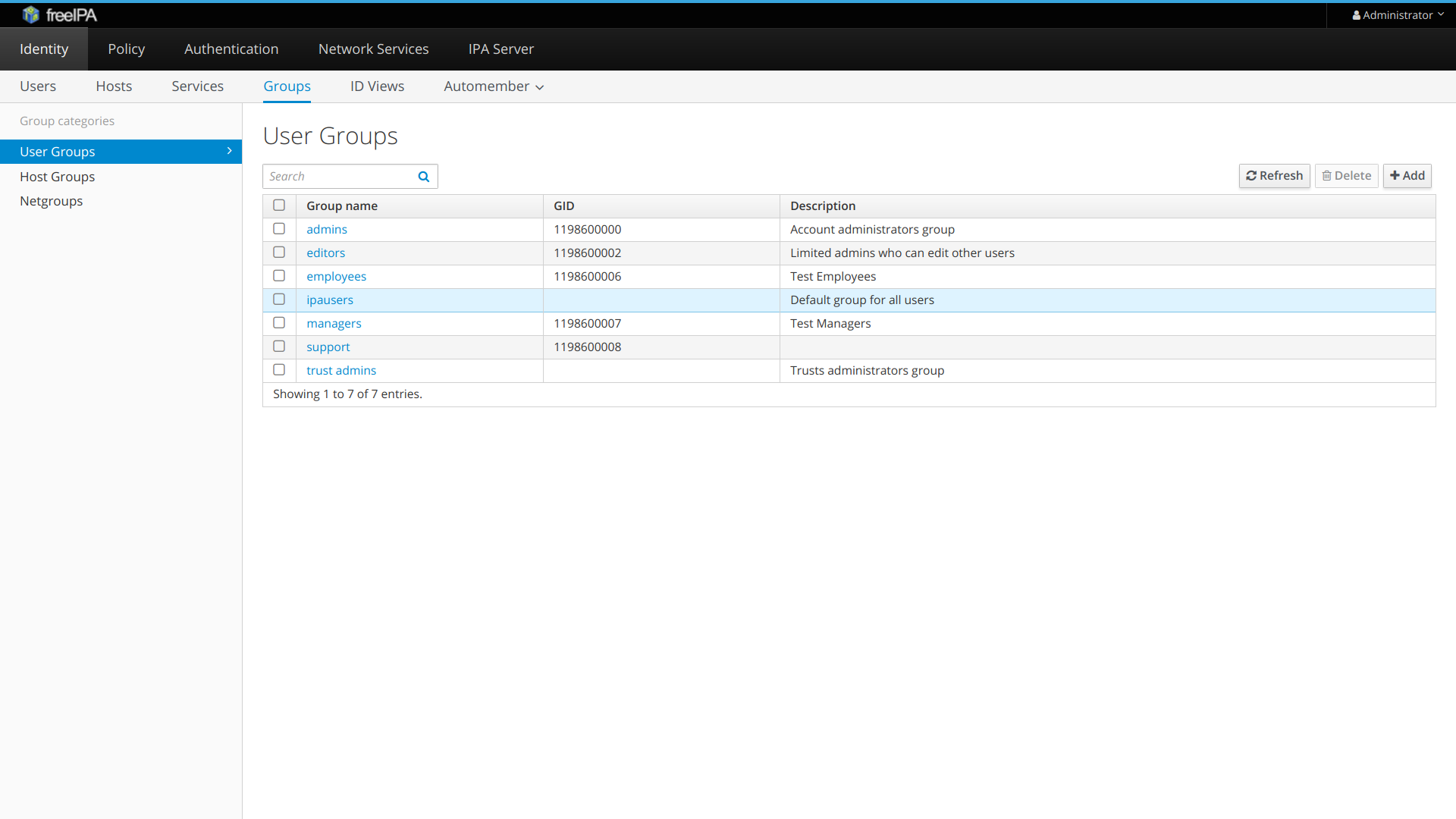Select Host Groups in the sidebar
Screen dimensions: 1456x819
(x=57, y=177)
